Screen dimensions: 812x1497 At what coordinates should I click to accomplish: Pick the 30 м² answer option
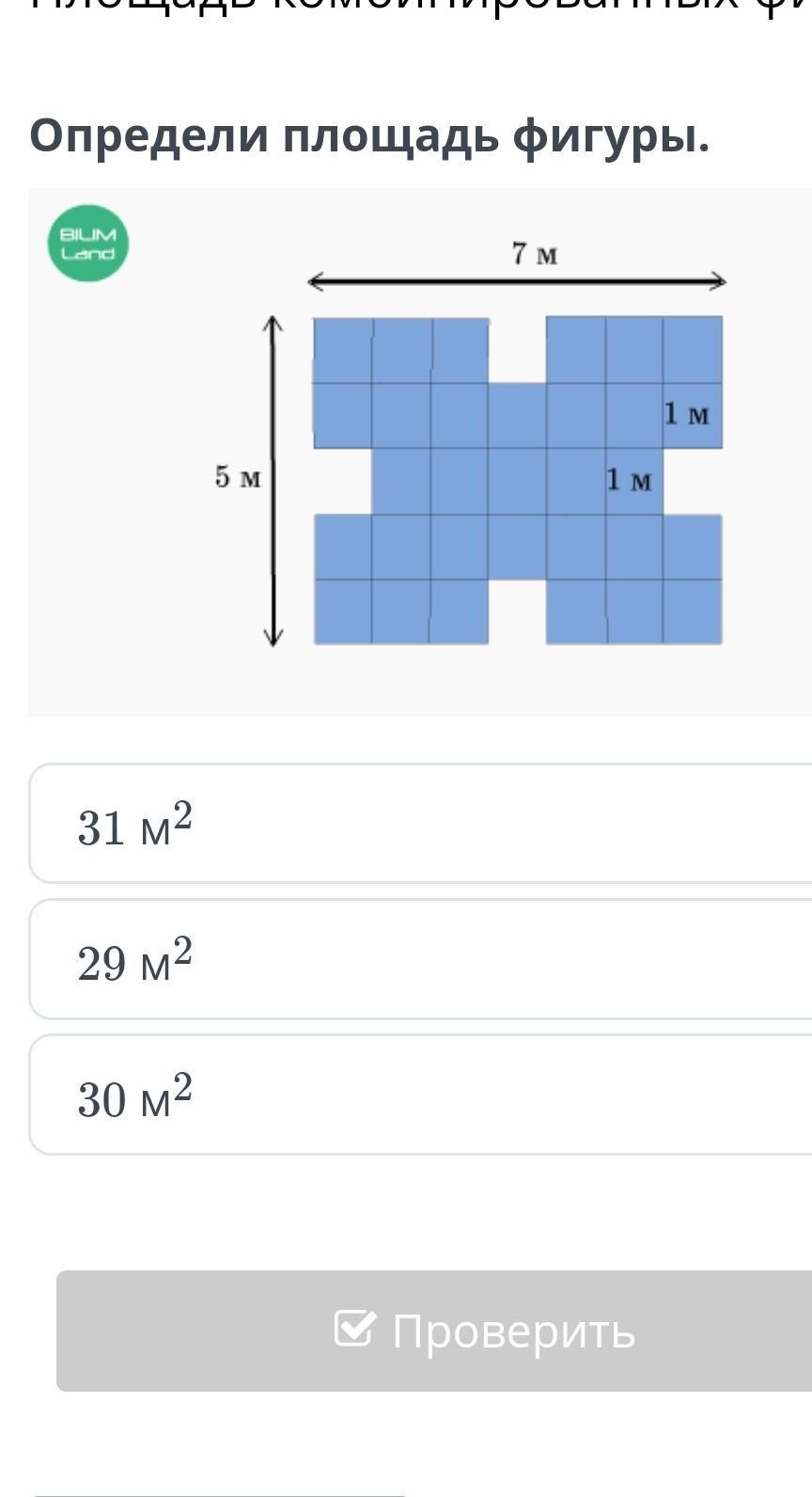tap(420, 1095)
